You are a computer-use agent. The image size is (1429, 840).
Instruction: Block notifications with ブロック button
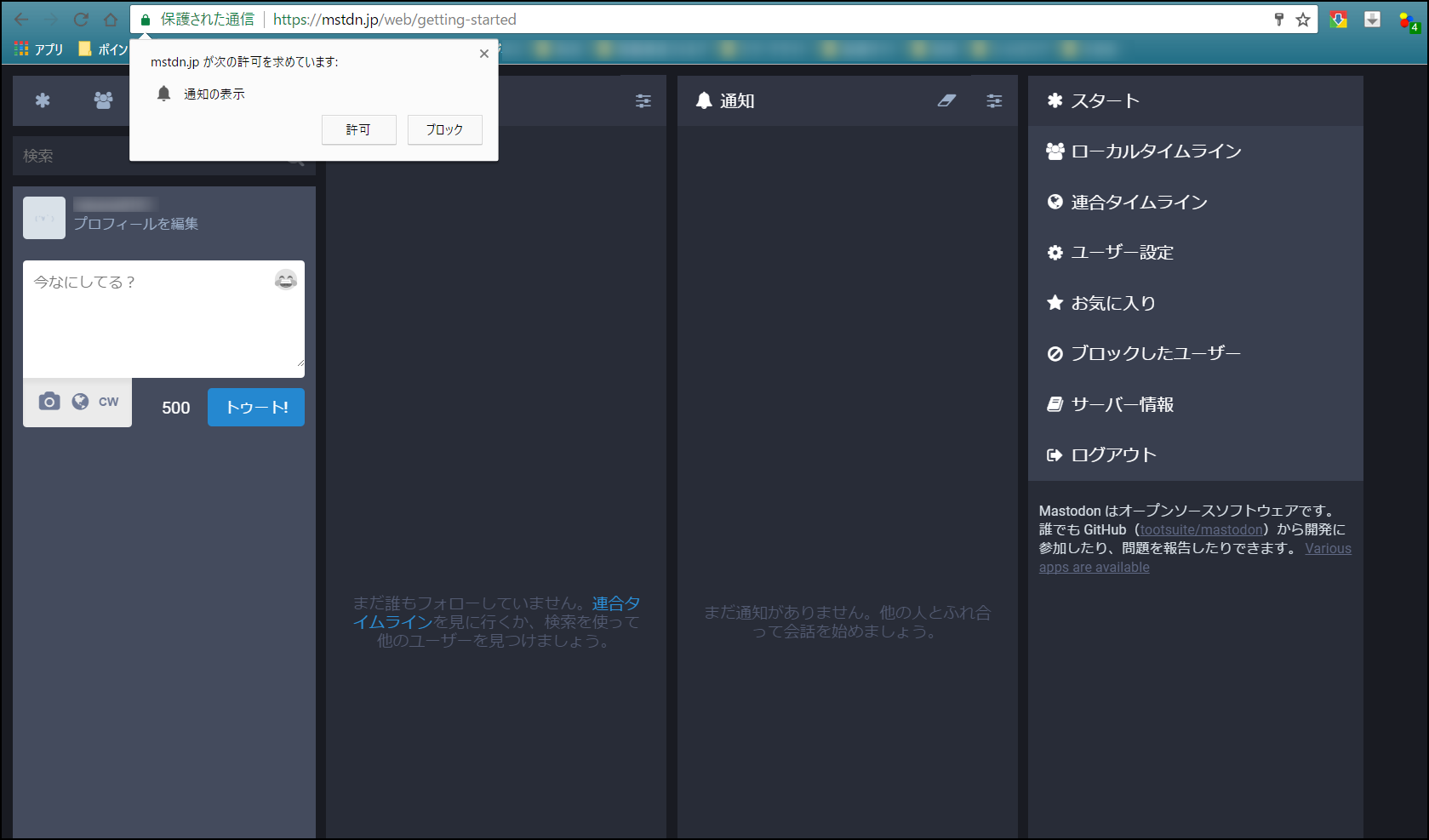pyautogui.click(x=444, y=130)
